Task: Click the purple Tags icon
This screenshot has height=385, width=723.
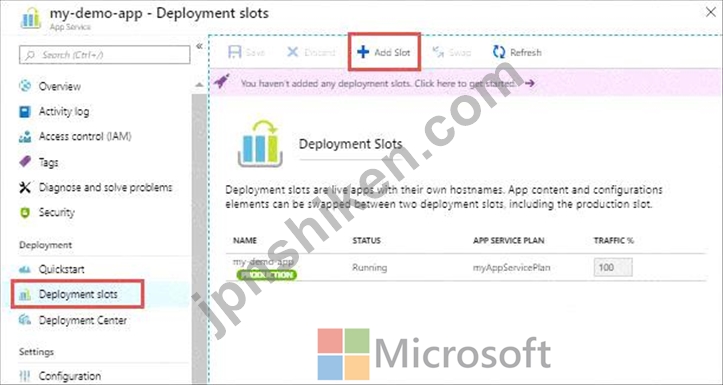Action: point(25,162)
